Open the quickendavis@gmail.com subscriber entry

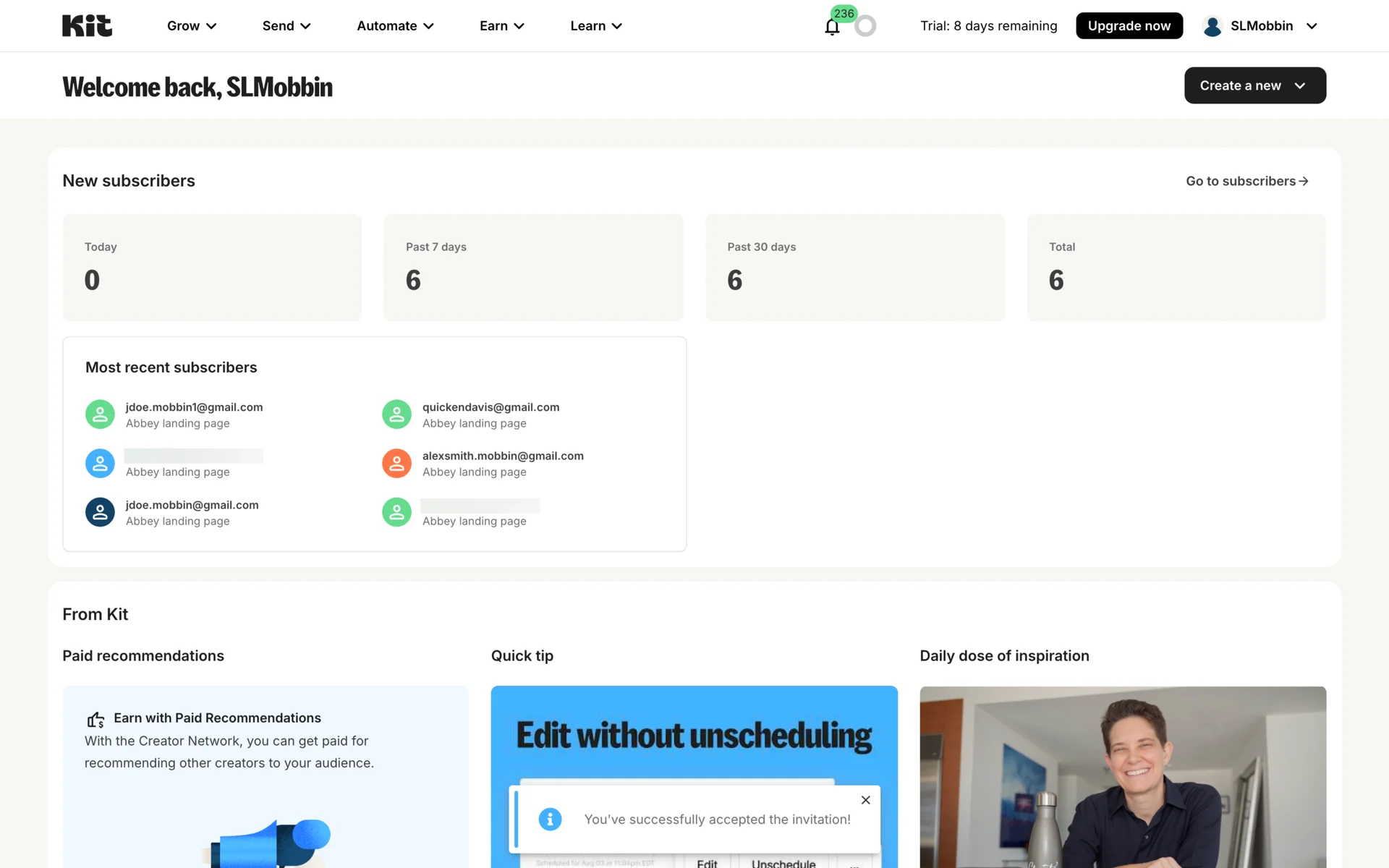(x=490, y=407)
